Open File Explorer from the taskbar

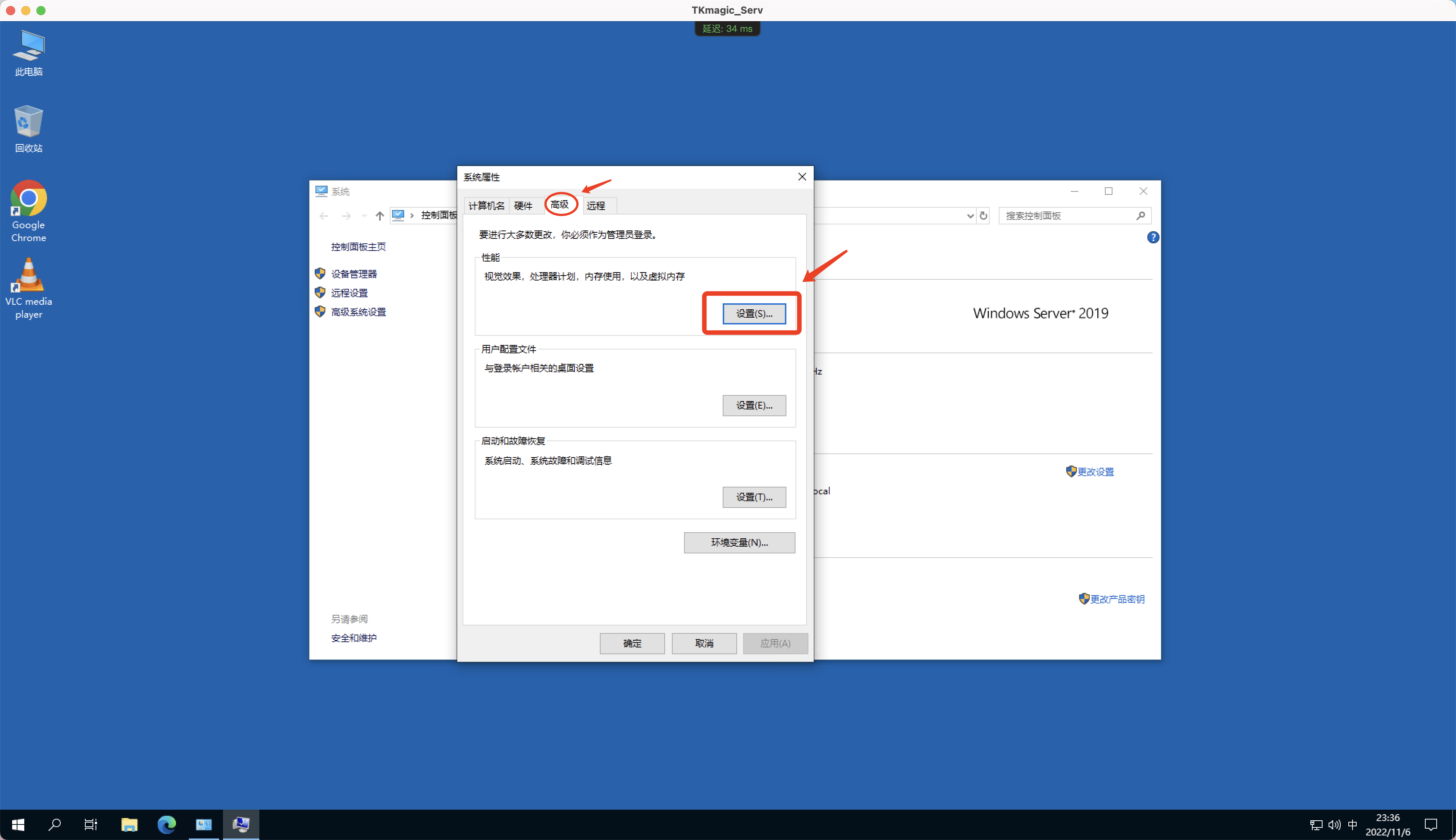tap(129, 824)
